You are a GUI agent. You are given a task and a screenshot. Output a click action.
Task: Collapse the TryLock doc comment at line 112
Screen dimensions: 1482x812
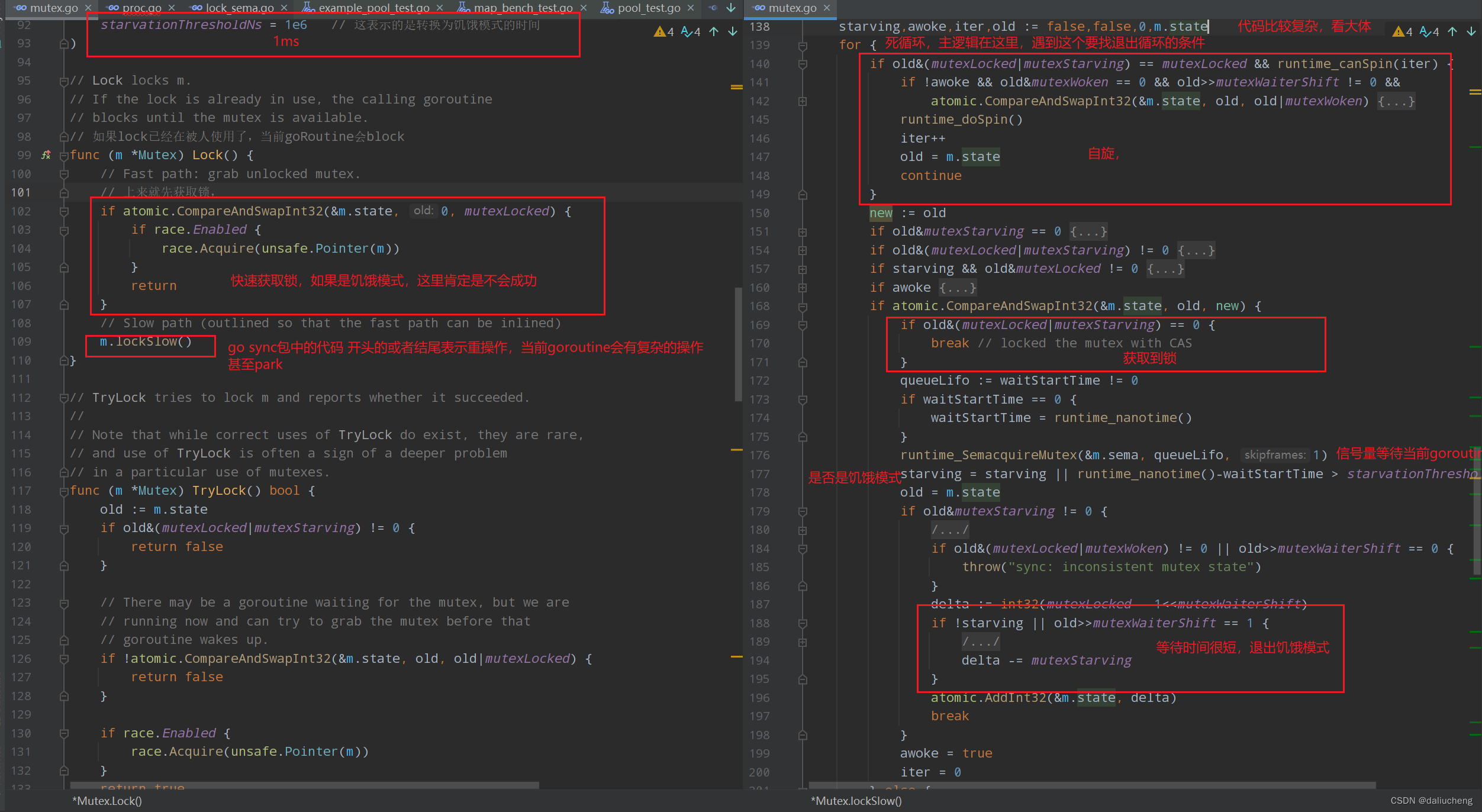[64, 398]
